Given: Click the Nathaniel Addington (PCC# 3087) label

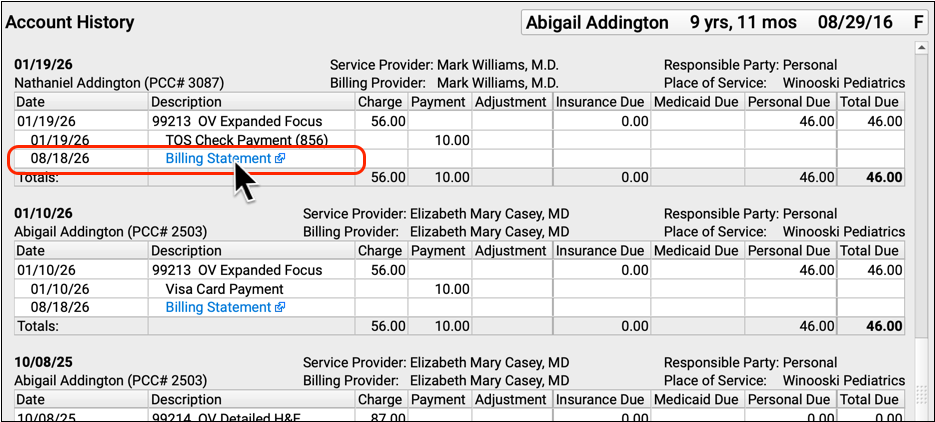Looking at the screenshot, I should pyautogui.click(x=119, y=83).
